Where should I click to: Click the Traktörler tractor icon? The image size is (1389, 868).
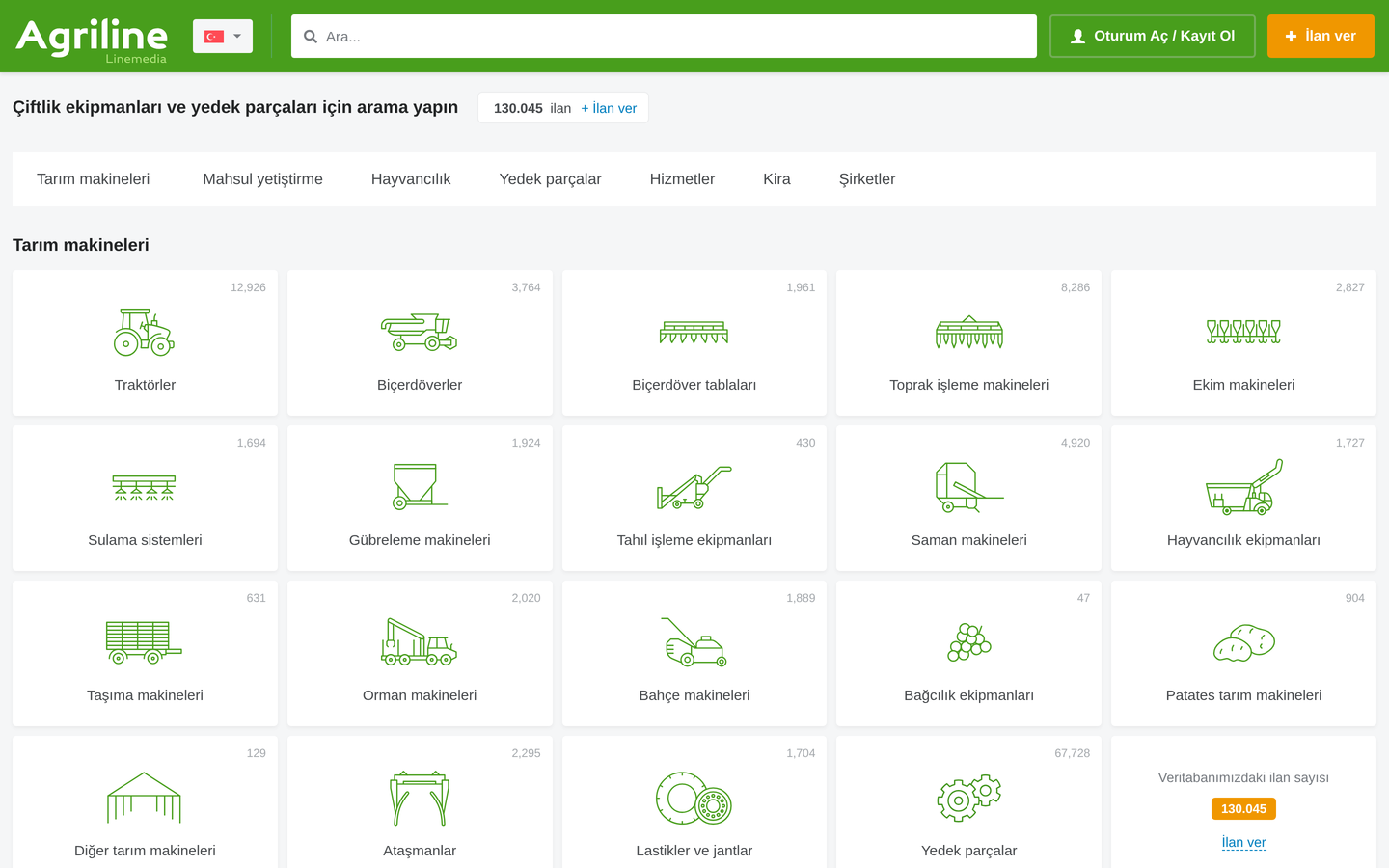[x=145, y=333]
